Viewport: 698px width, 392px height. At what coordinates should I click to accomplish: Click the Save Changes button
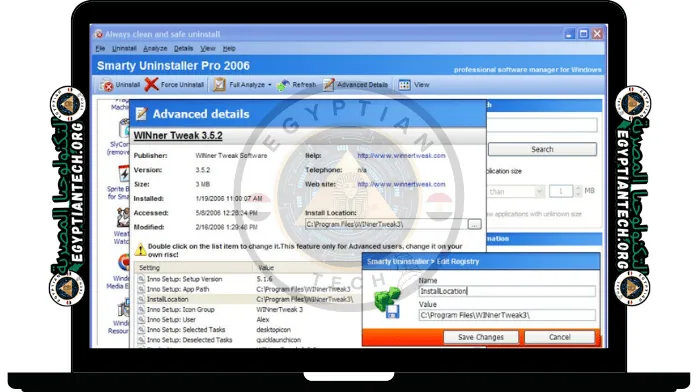(x=481, y=337)
